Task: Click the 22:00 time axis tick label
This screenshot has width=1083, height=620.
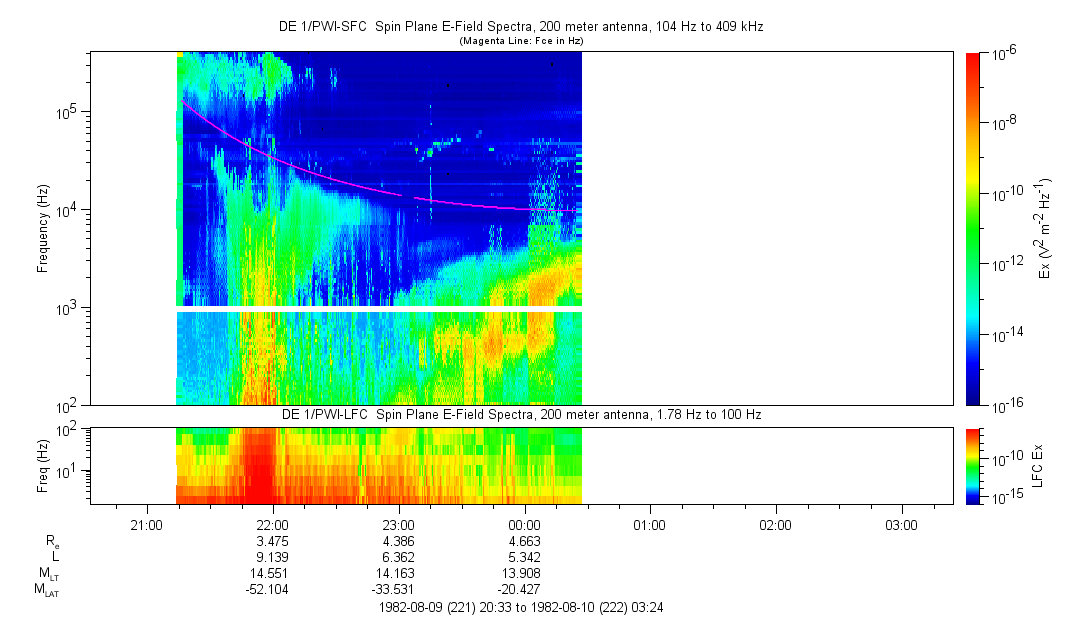Action: tap(273, 524)
